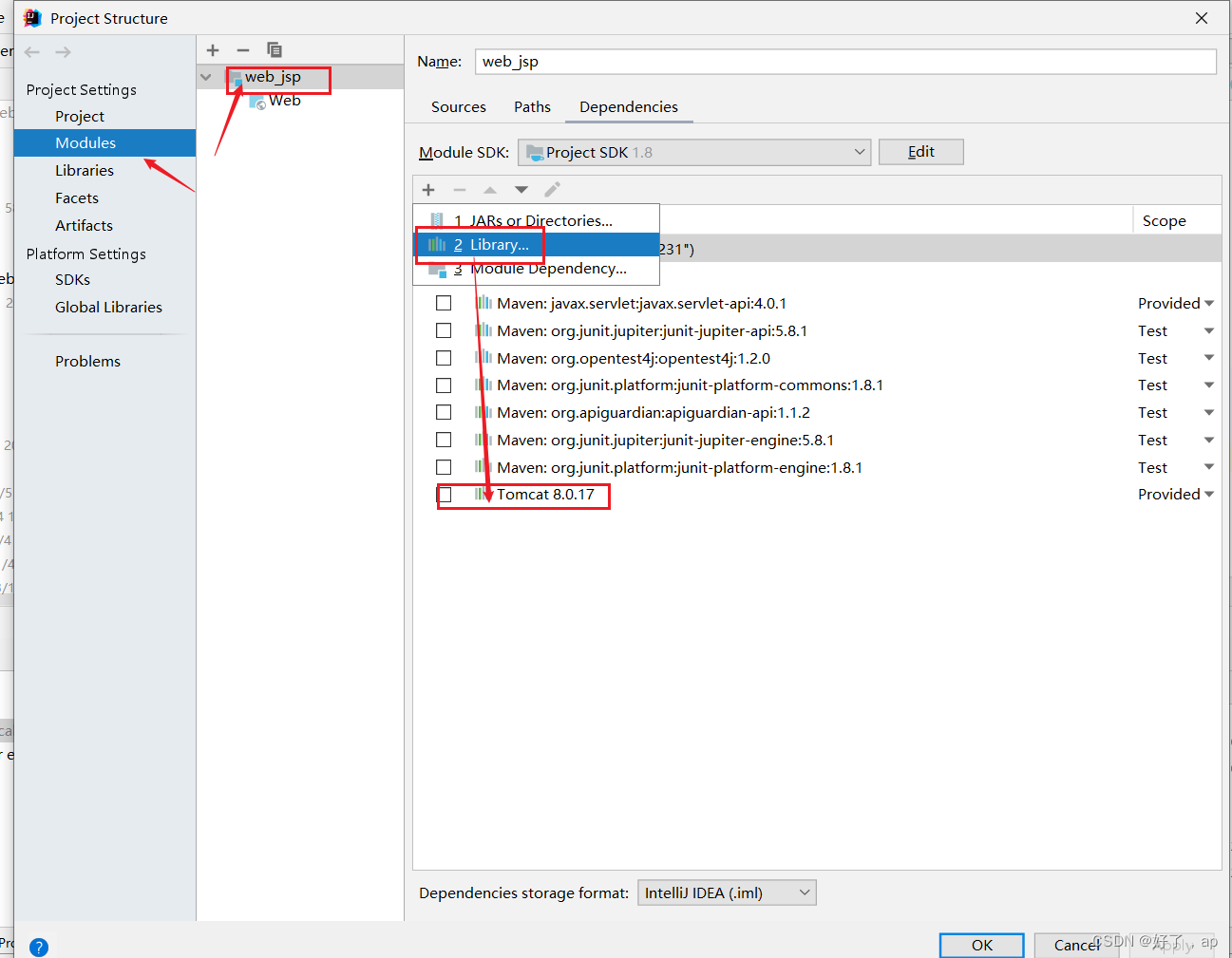
Task: Move dependency down arrow icon
Action: [x=521, y=190]
